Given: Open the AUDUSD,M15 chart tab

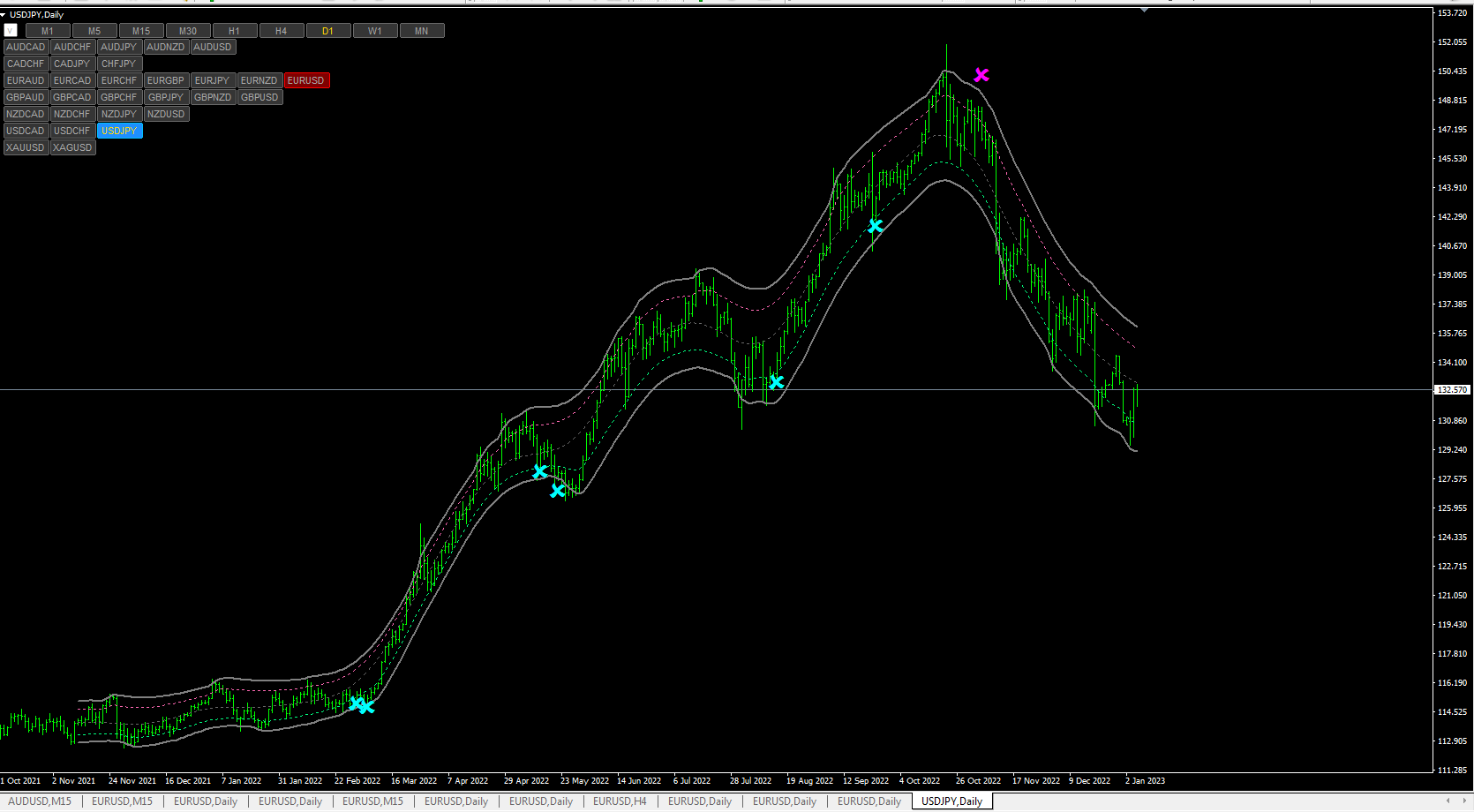Looking at the screenshot, I should (x=40, y=801).
